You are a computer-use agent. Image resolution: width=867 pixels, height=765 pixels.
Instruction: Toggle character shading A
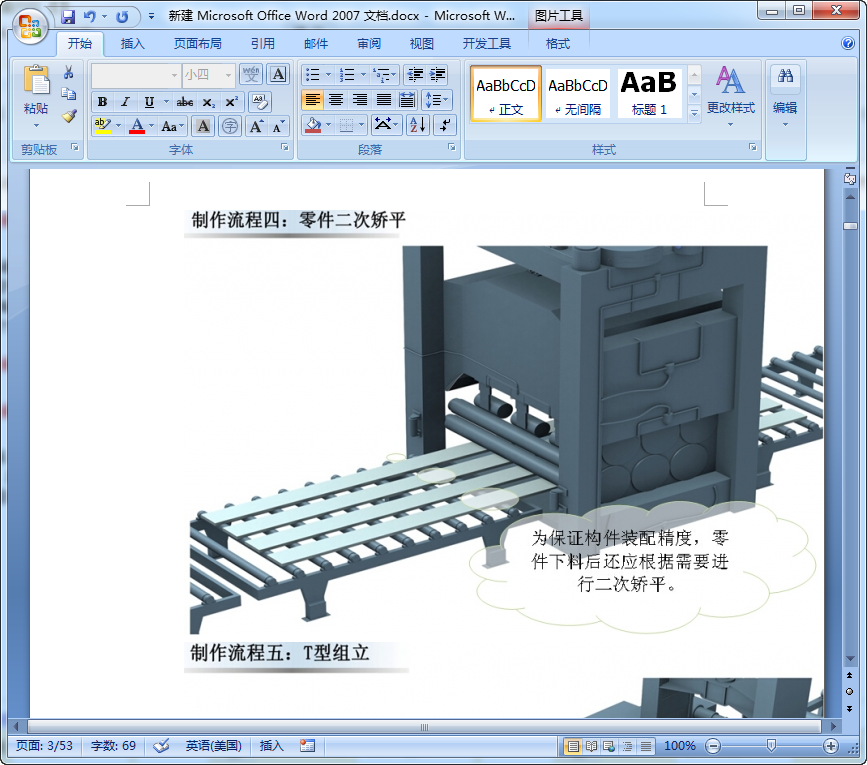point(203,126)
